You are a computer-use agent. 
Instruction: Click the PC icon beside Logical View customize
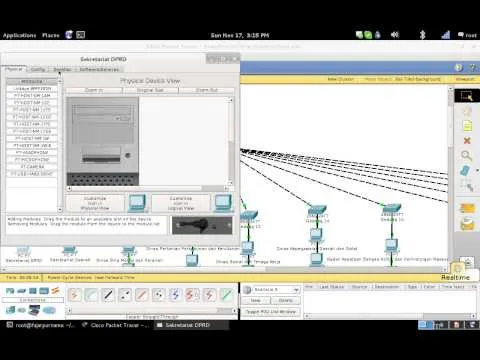223,203
